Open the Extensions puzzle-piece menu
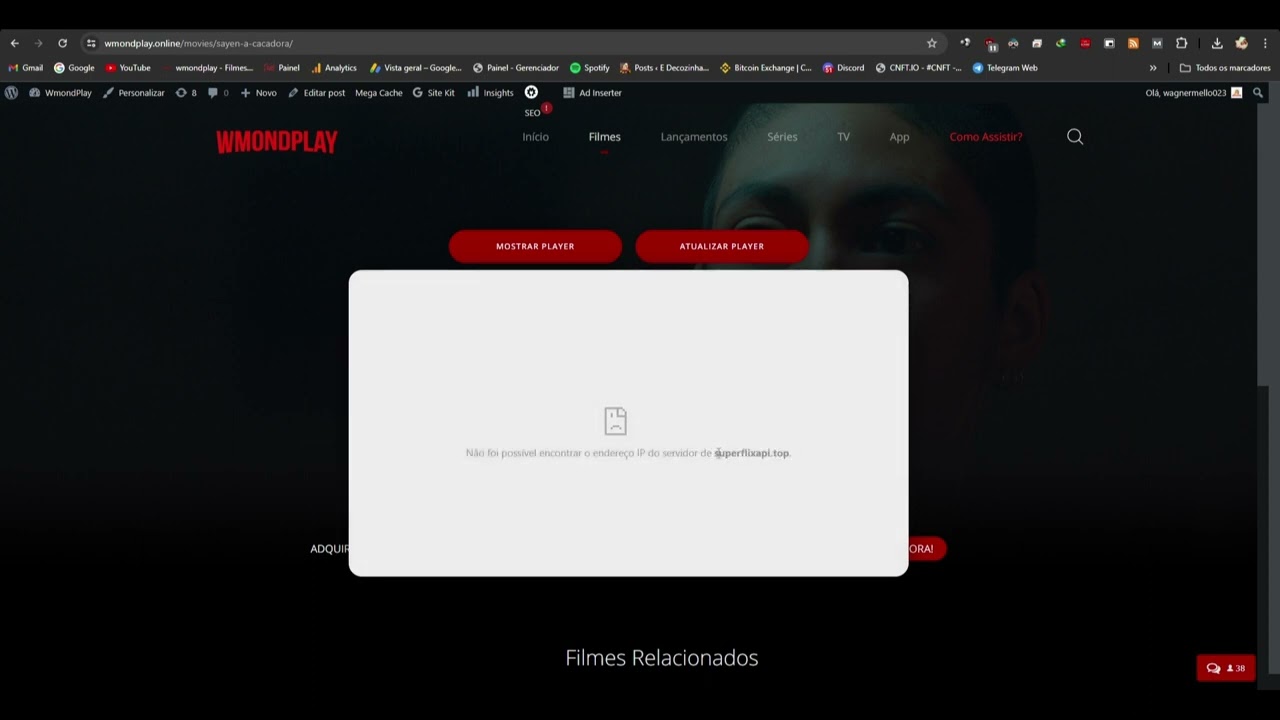The image size is (1280, 720). click(x=1181, y=43)
